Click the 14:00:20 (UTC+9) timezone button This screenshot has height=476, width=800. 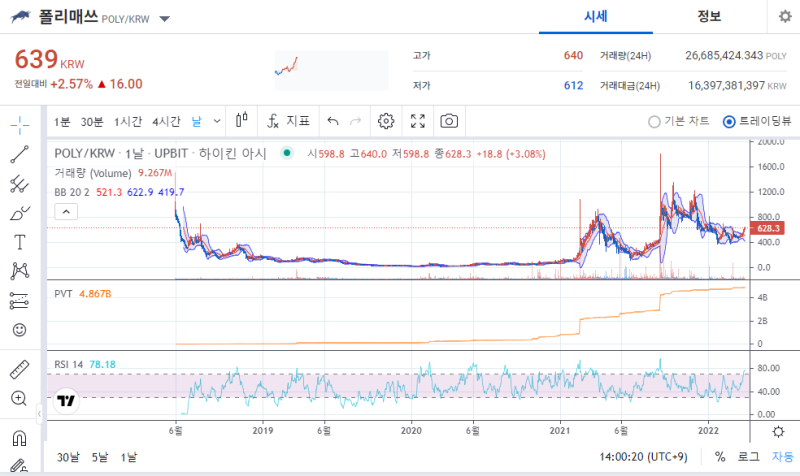coord(643,457)
